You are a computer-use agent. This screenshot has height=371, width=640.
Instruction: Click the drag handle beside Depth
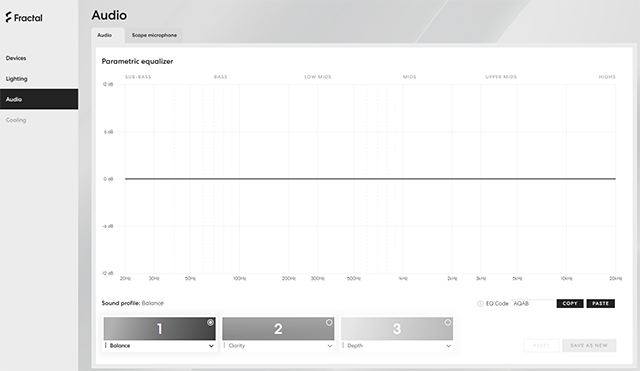tap(343, 345)
